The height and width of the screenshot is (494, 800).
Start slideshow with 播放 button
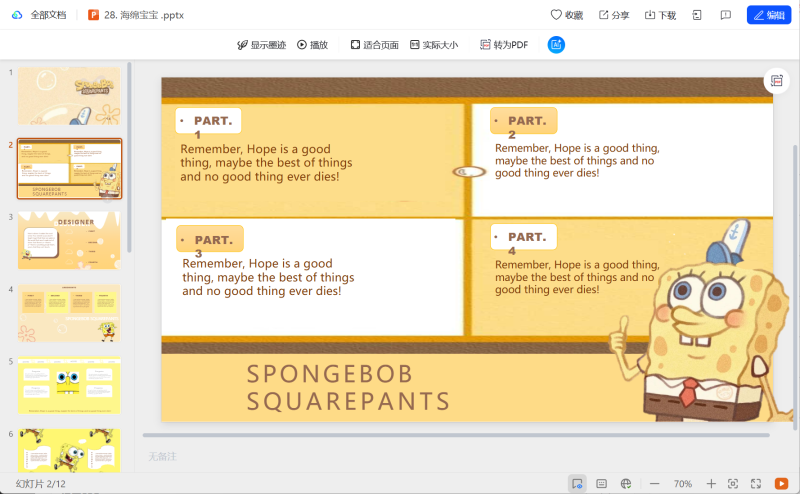point(312,45)
